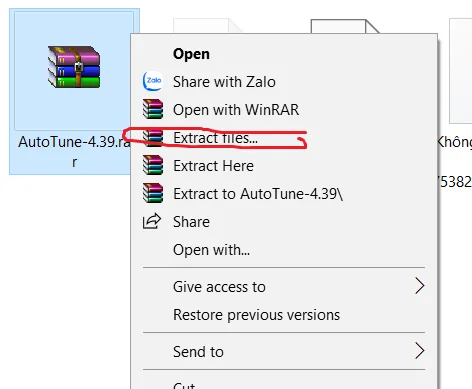Click WinRAR icon beside Extract Here
The image size is (472, 389).
153,165
